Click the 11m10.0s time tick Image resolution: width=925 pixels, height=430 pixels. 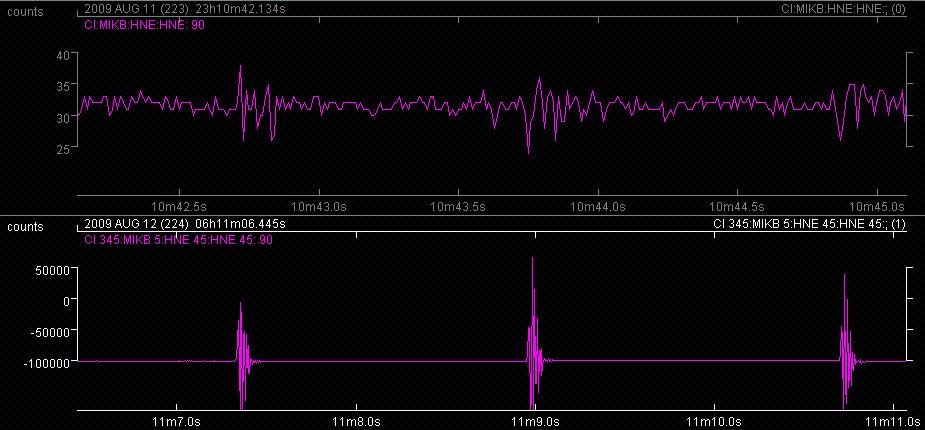pyautogui.click(x=710, y=422)
